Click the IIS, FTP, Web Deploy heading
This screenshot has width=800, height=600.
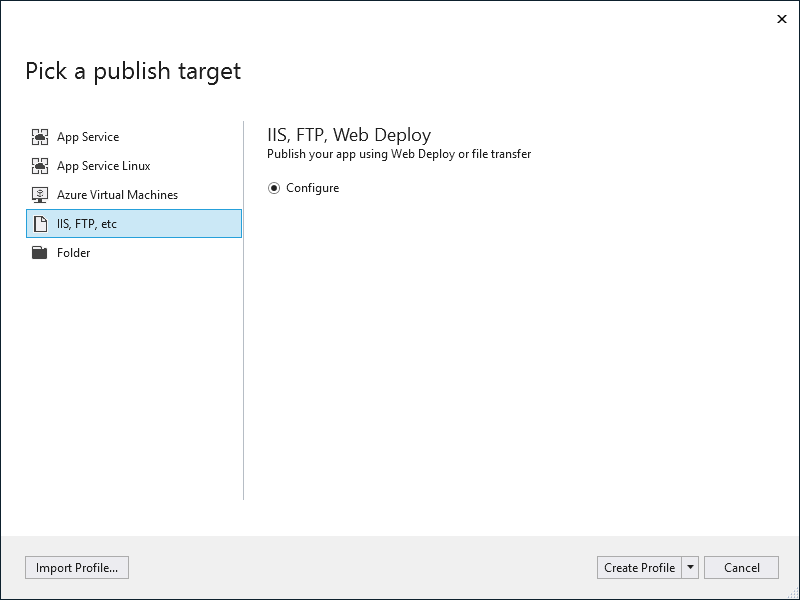coord(349,135)
